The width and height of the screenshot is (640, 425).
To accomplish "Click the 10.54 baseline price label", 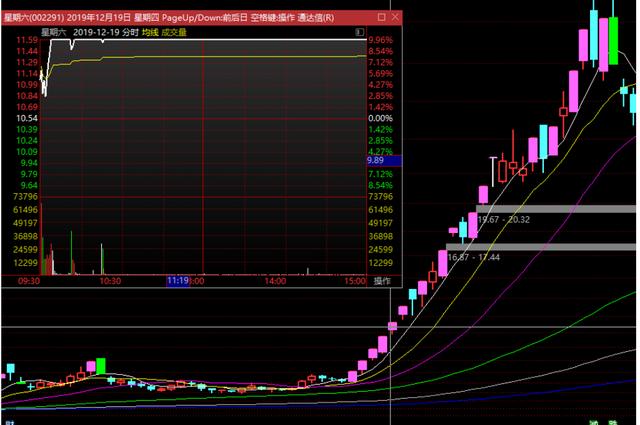I will point(26,118).
